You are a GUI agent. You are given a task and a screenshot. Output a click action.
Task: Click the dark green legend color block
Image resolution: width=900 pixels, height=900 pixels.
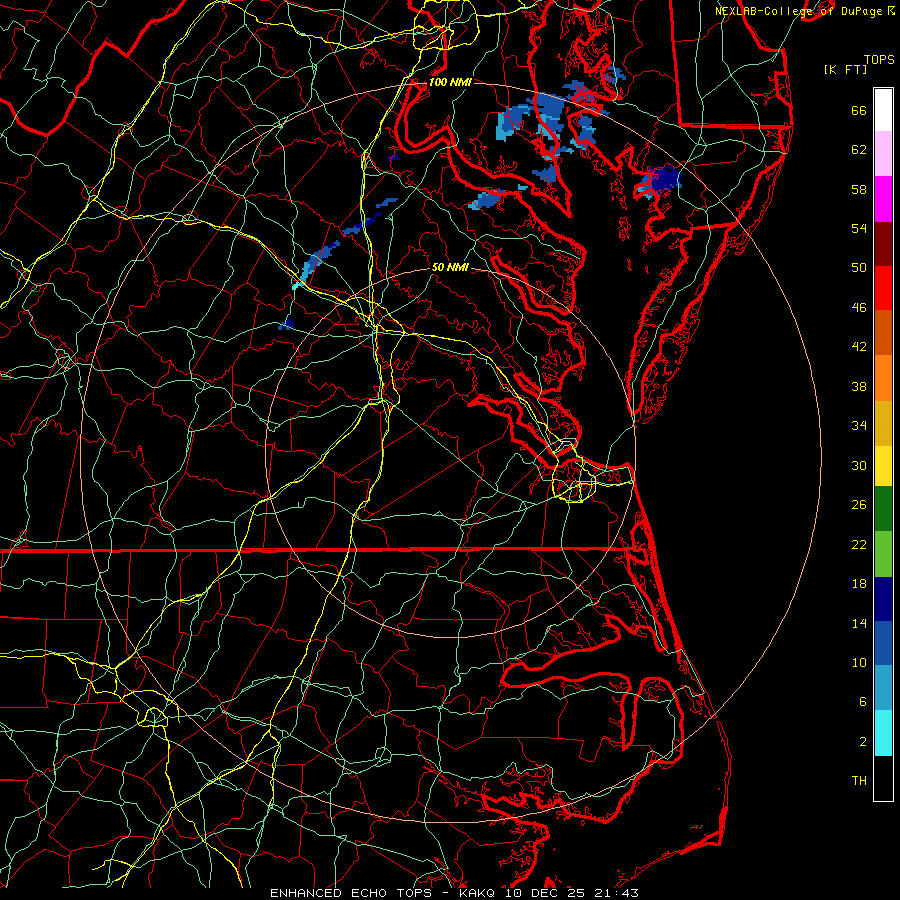click(x=883, y=509)
